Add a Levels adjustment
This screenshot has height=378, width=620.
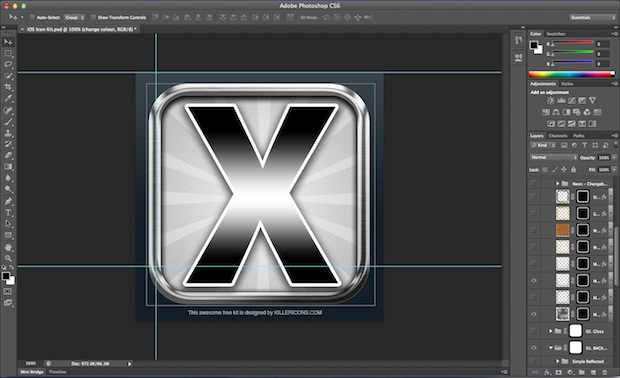point(561,100)
